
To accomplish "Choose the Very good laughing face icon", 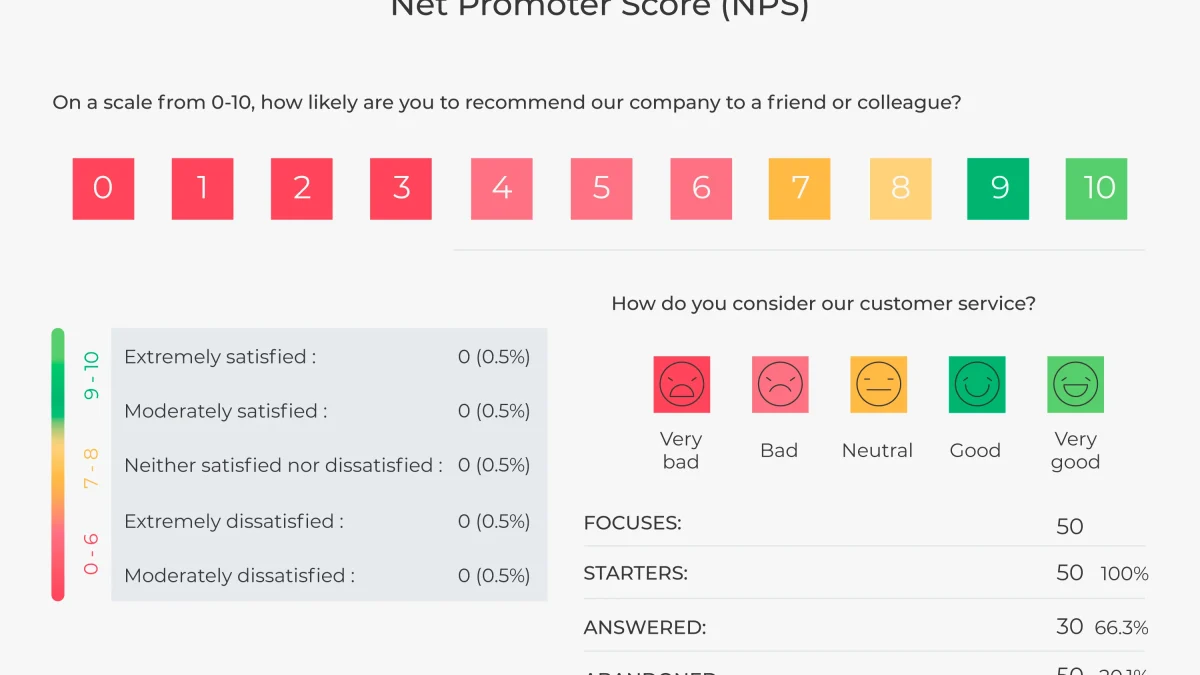I will (x=1076, y=384).
